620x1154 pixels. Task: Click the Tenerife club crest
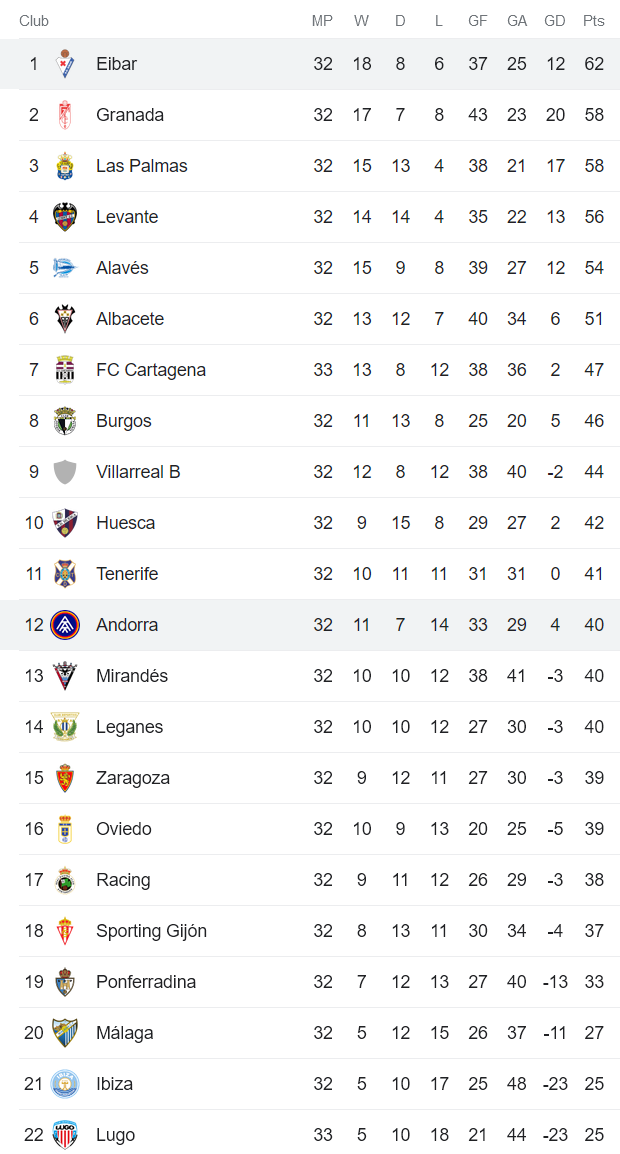[65, 574]
